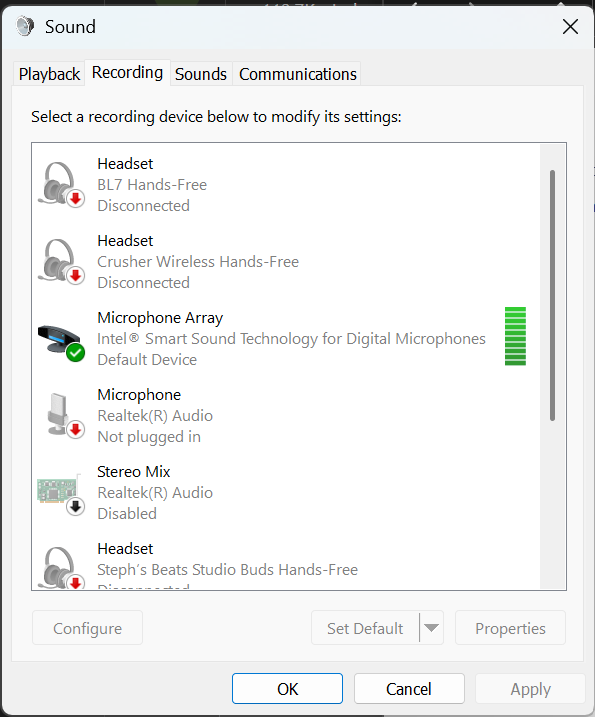
Task: Click Realtek(R) Audio text under Stereo Mix
Action: tap(155, 492)
